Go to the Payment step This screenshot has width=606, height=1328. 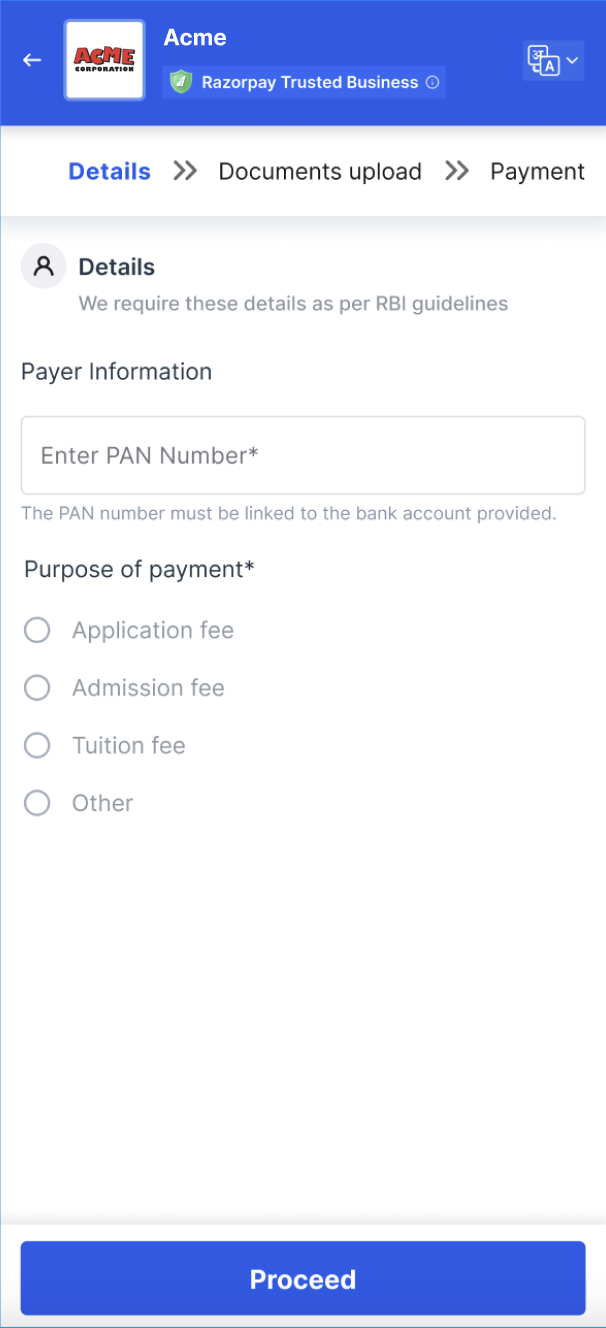(x=537, y=171)
